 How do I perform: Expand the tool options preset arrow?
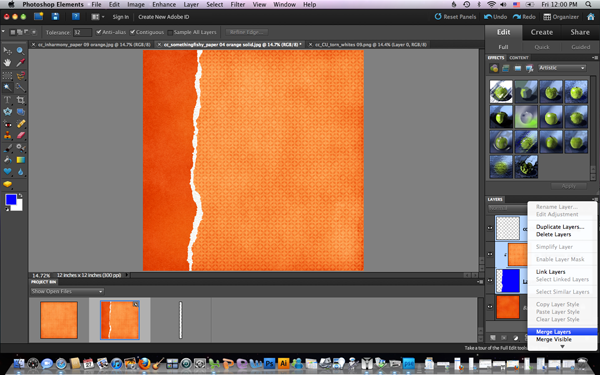point(3,32)
